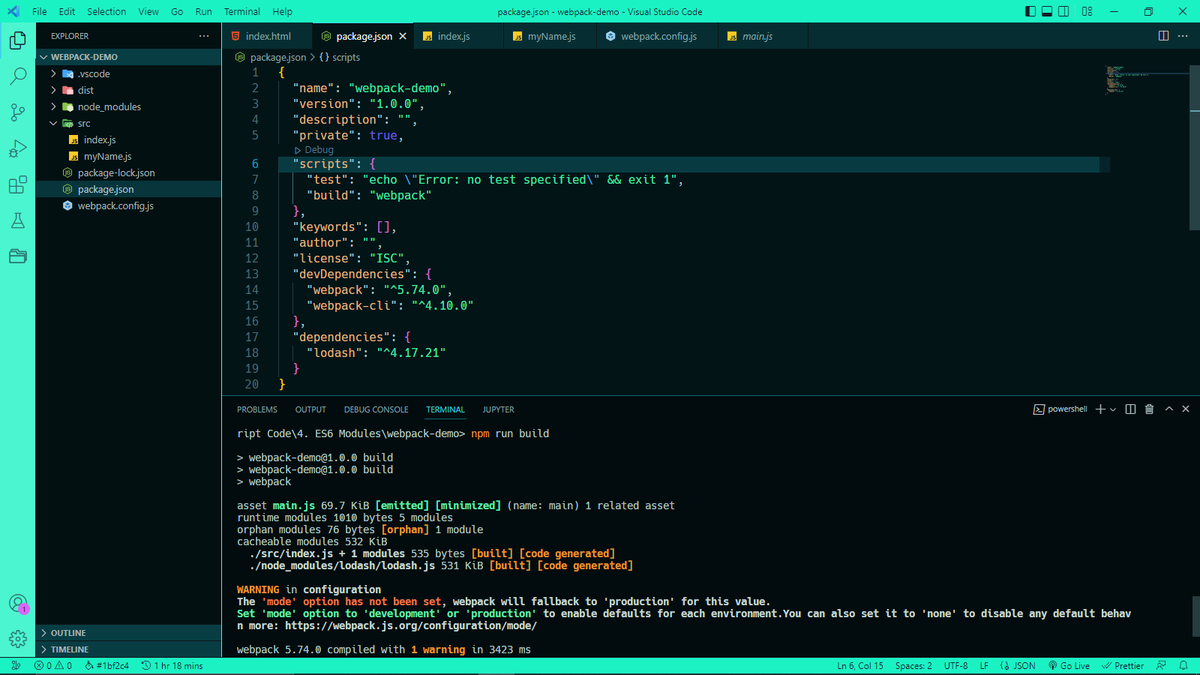Click Prettier status bar item
Screen dimensions: 1200x675
[x=1122, y=666]
